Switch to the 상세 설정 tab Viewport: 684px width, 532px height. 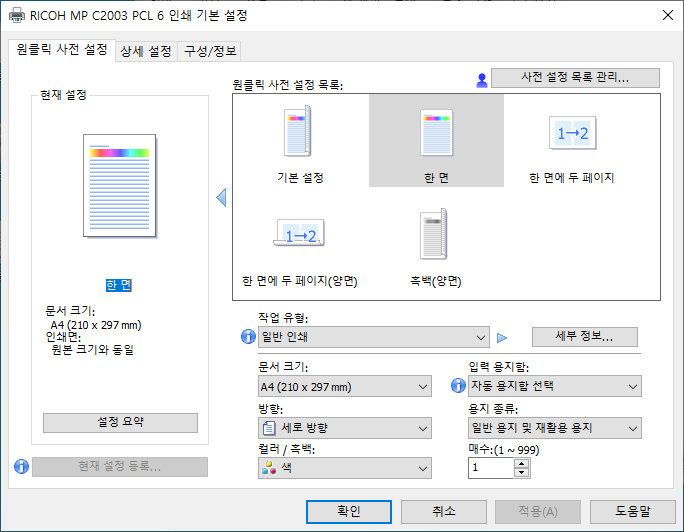pyautogui.click(x=146, y=51)
